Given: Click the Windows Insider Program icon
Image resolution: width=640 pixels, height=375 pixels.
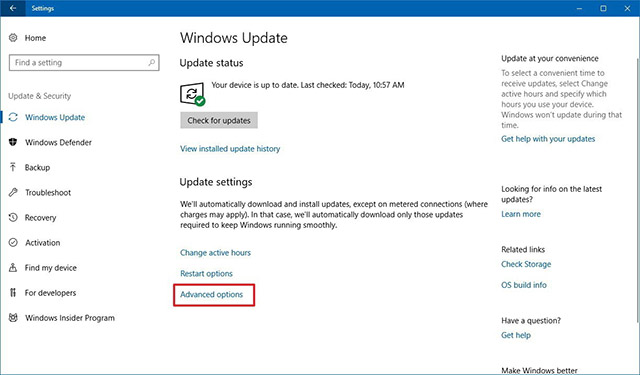Looking at the screenshot, I should (x=13, y=317).
